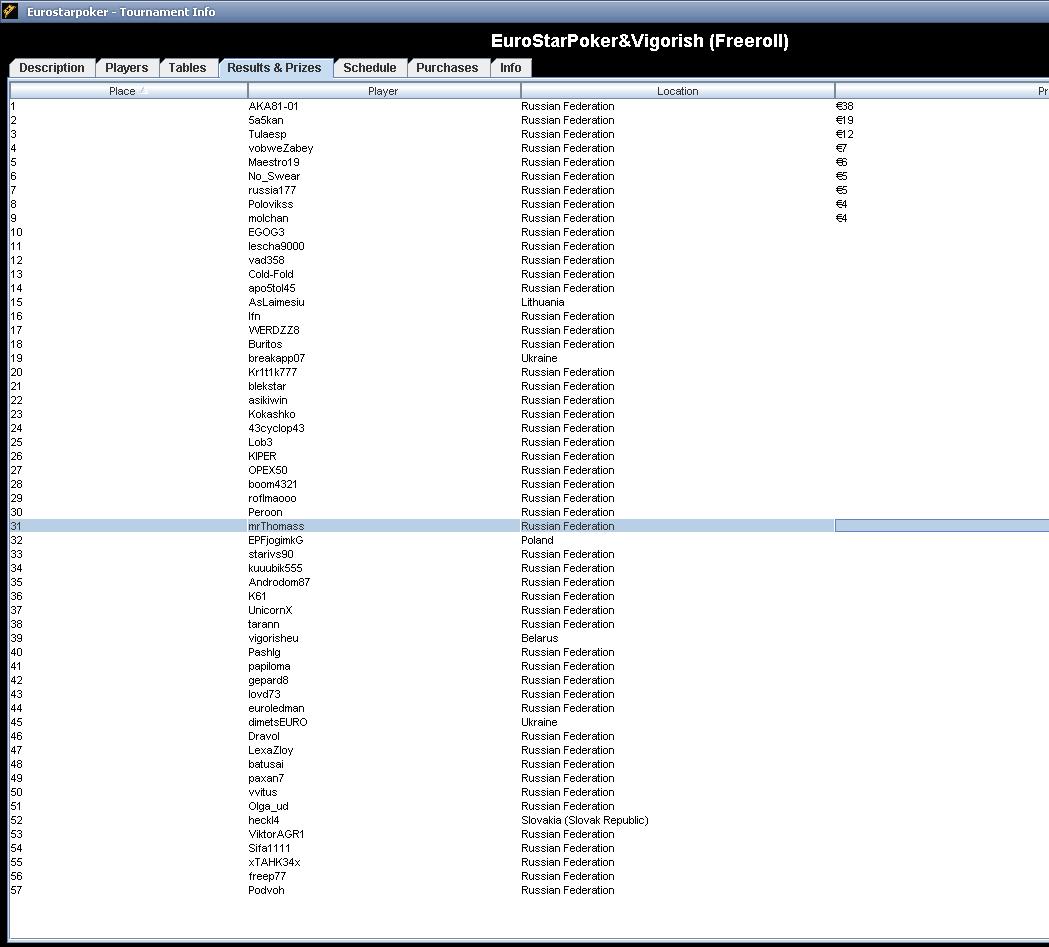Open the Tables tab
This screenshot has width=1049, height=947.
pos(187,68)
